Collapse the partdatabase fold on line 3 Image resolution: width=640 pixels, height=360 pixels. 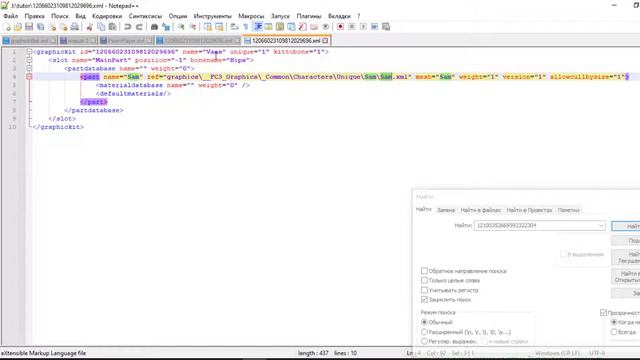(x=29, y=68)
